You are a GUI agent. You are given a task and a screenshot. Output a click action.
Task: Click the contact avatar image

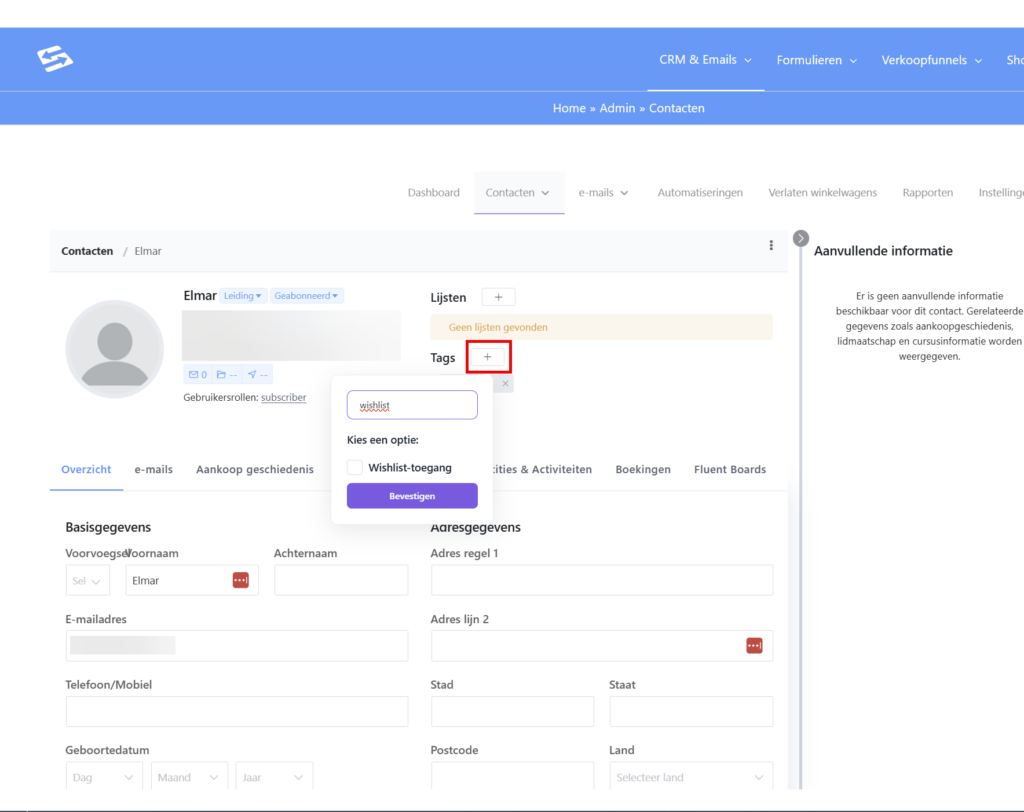click(x=114, y=350)
